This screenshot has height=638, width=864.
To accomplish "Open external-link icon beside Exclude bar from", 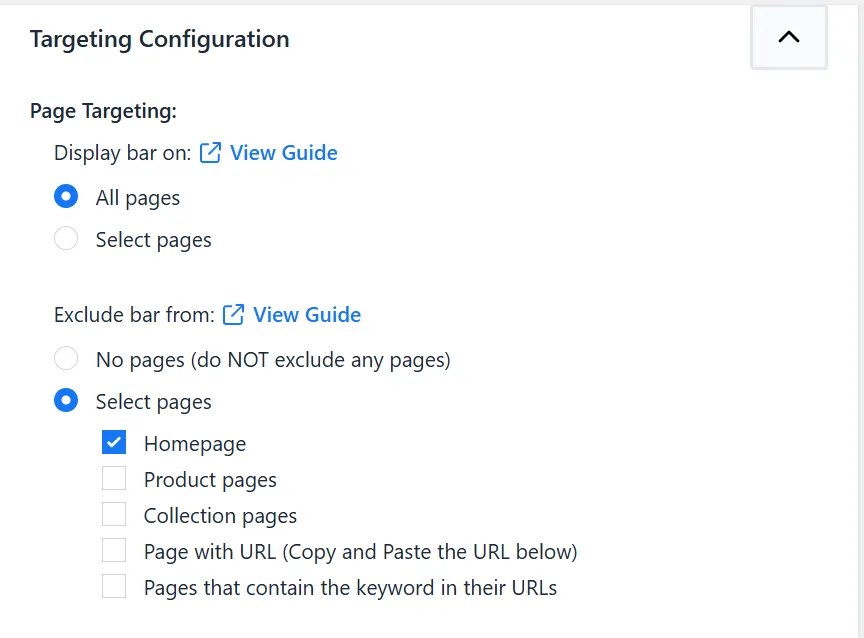I will pos(233,315).
